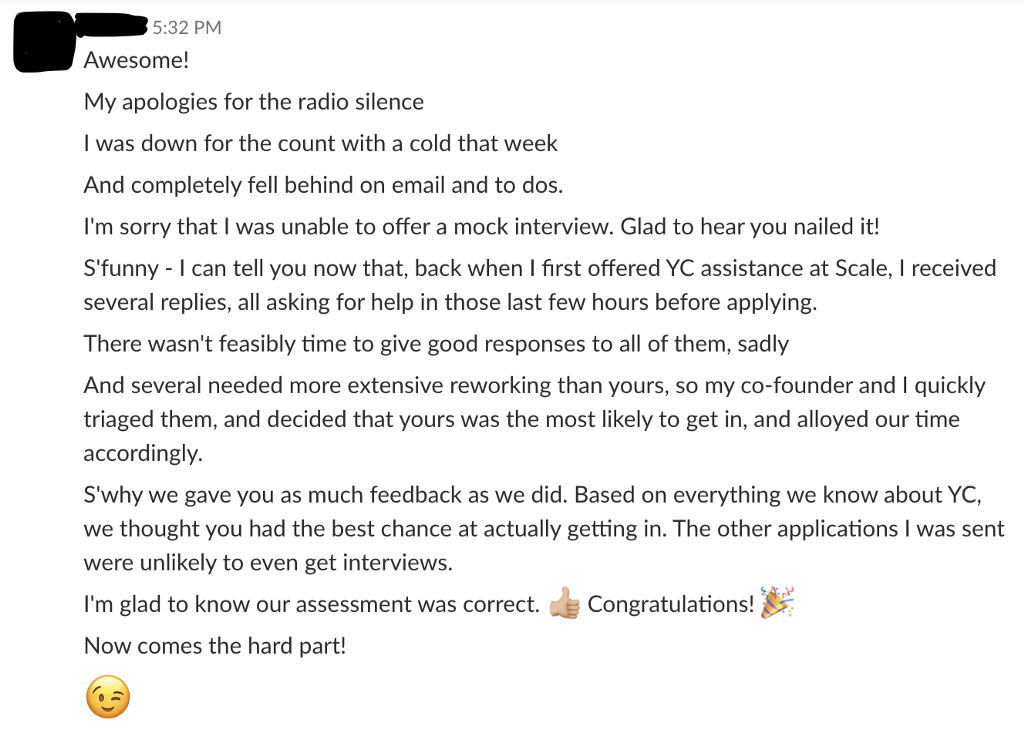Click the "There wasn't feasibly time" line

pos(436,344)
